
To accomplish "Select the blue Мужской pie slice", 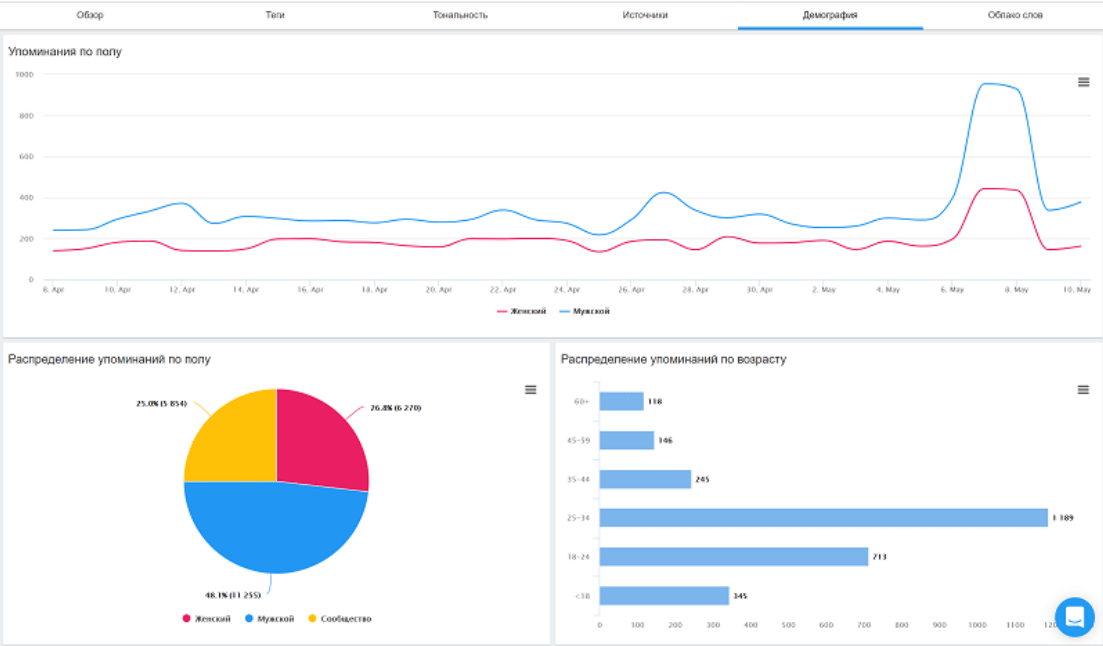I will coord(275,530).
